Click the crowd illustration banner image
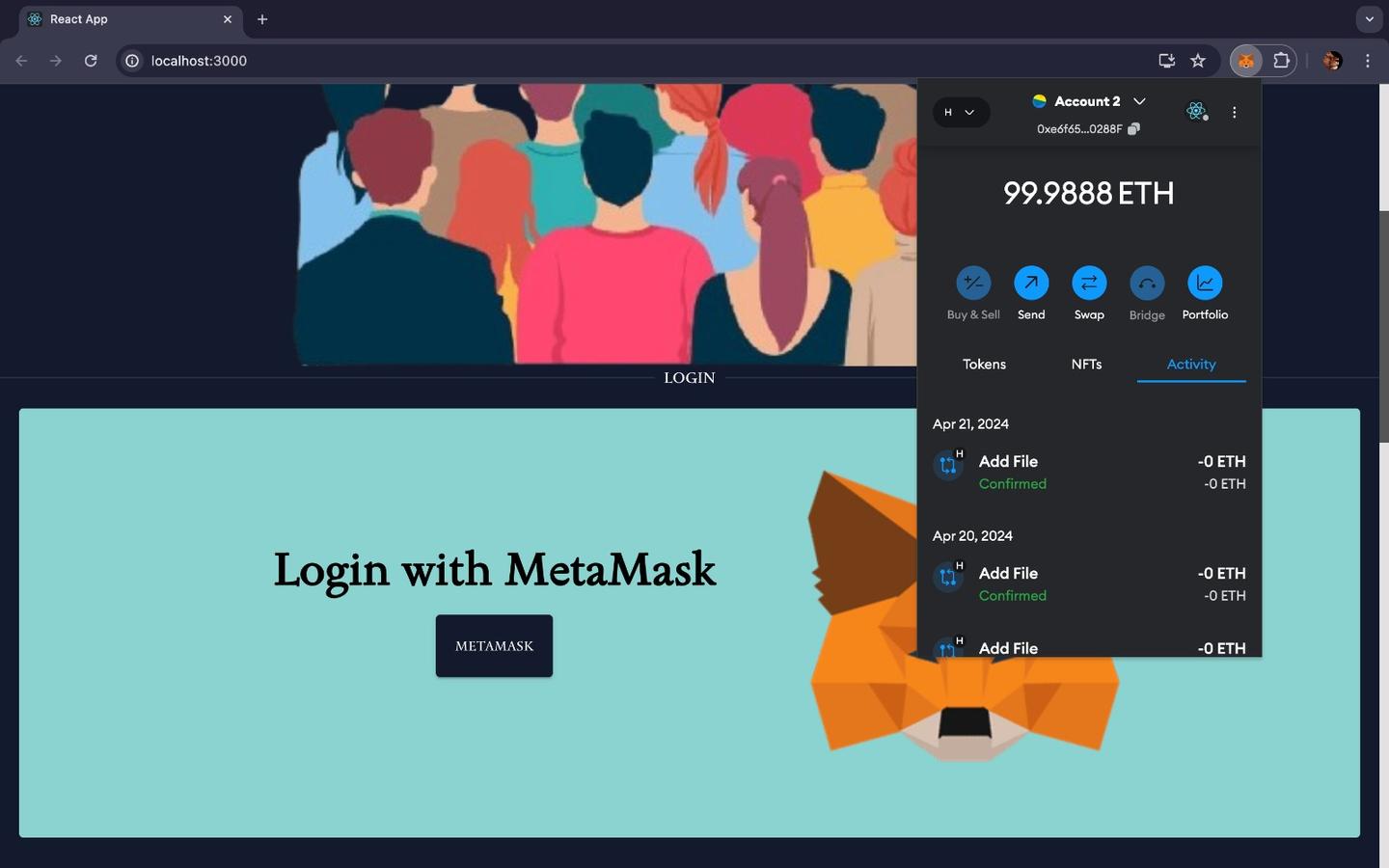1389x868 pixels. click(606, 224)
